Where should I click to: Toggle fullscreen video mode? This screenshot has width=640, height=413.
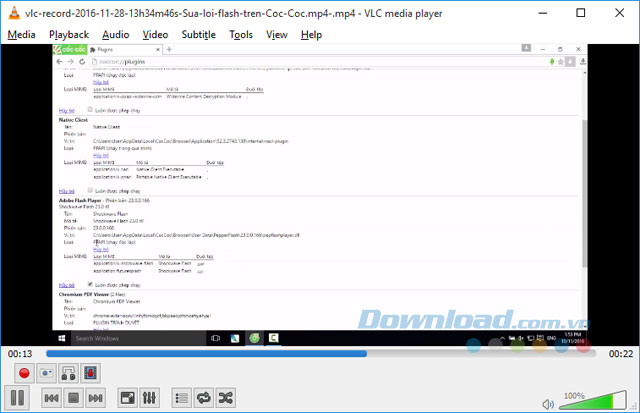(x=127, y=397)
